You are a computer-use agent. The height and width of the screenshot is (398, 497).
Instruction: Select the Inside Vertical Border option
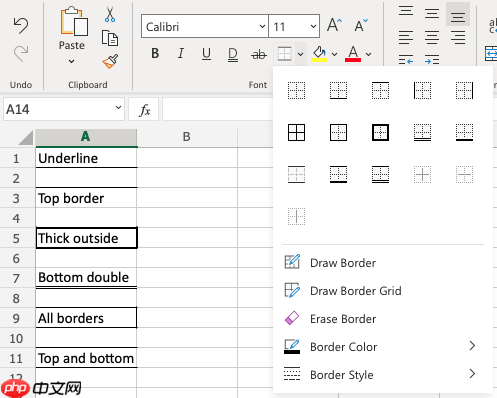pos(296,216)
